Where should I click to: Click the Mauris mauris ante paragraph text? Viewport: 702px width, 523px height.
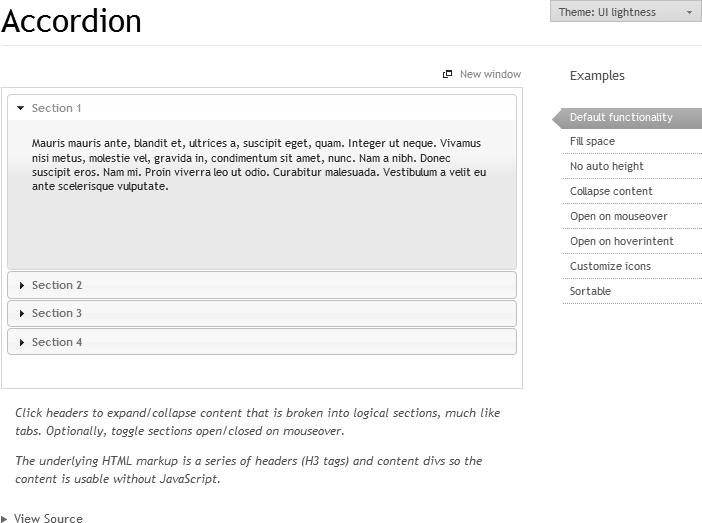(259, 165)
